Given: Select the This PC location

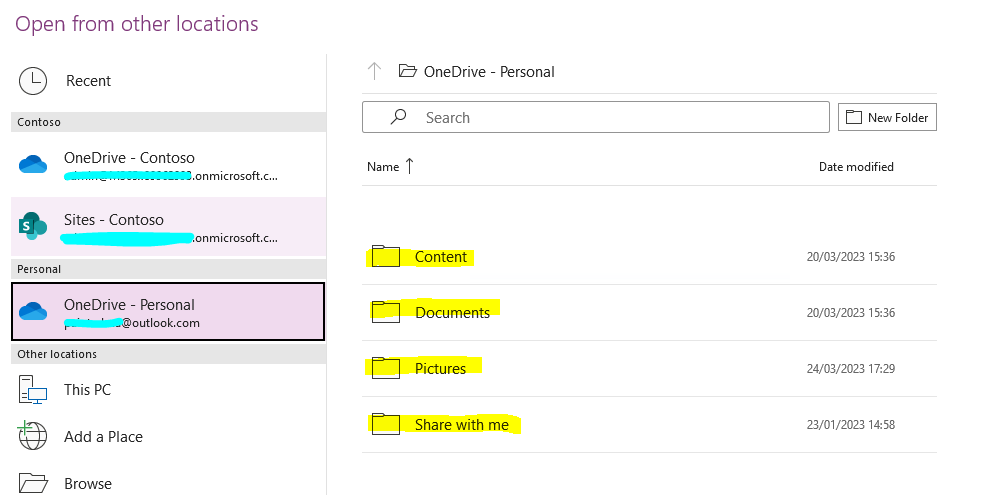Looking at the screenshot, I should point(87,390).
